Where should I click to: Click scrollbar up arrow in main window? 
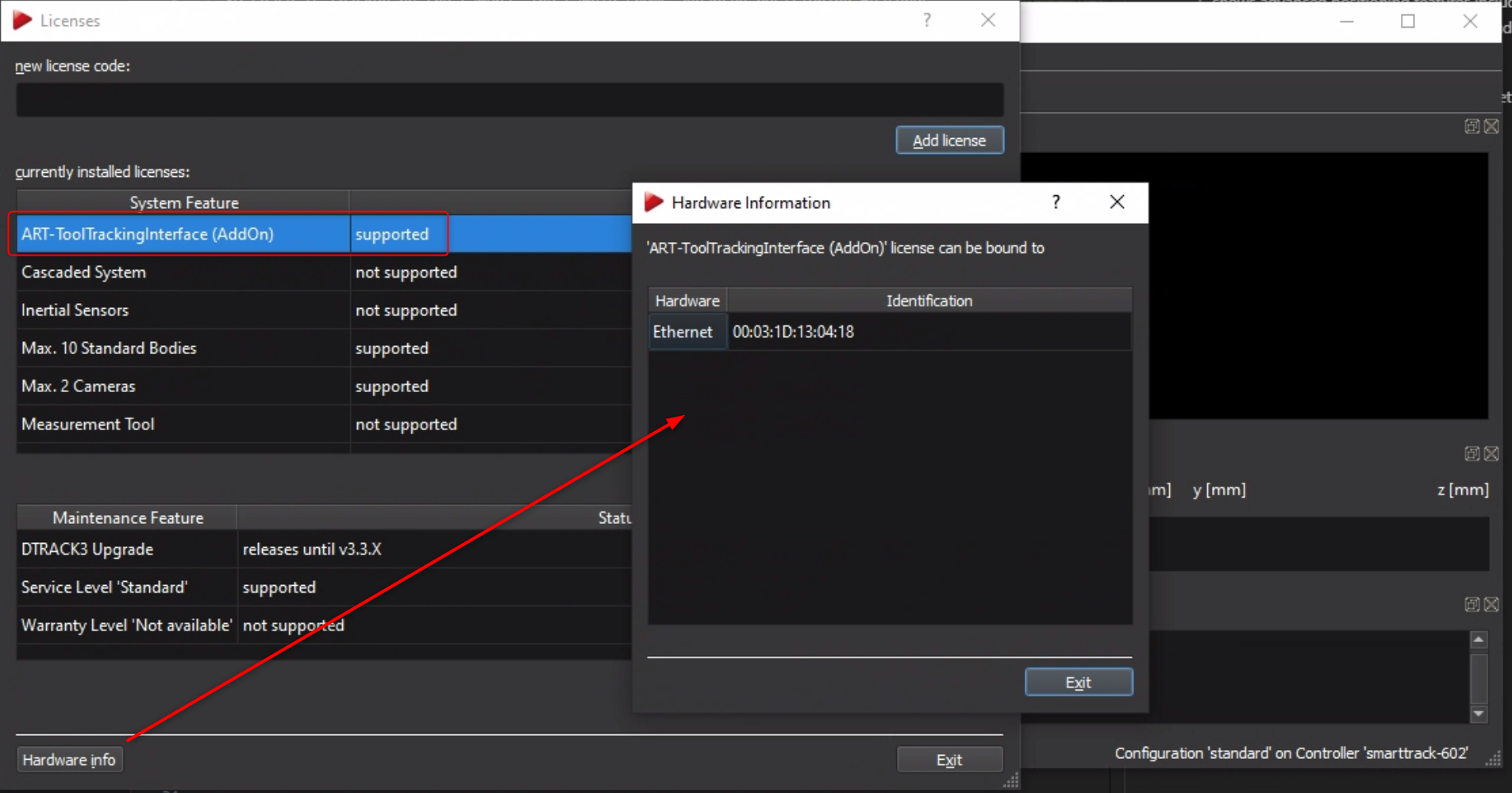pyautogui.click(x=1479, y=640)
